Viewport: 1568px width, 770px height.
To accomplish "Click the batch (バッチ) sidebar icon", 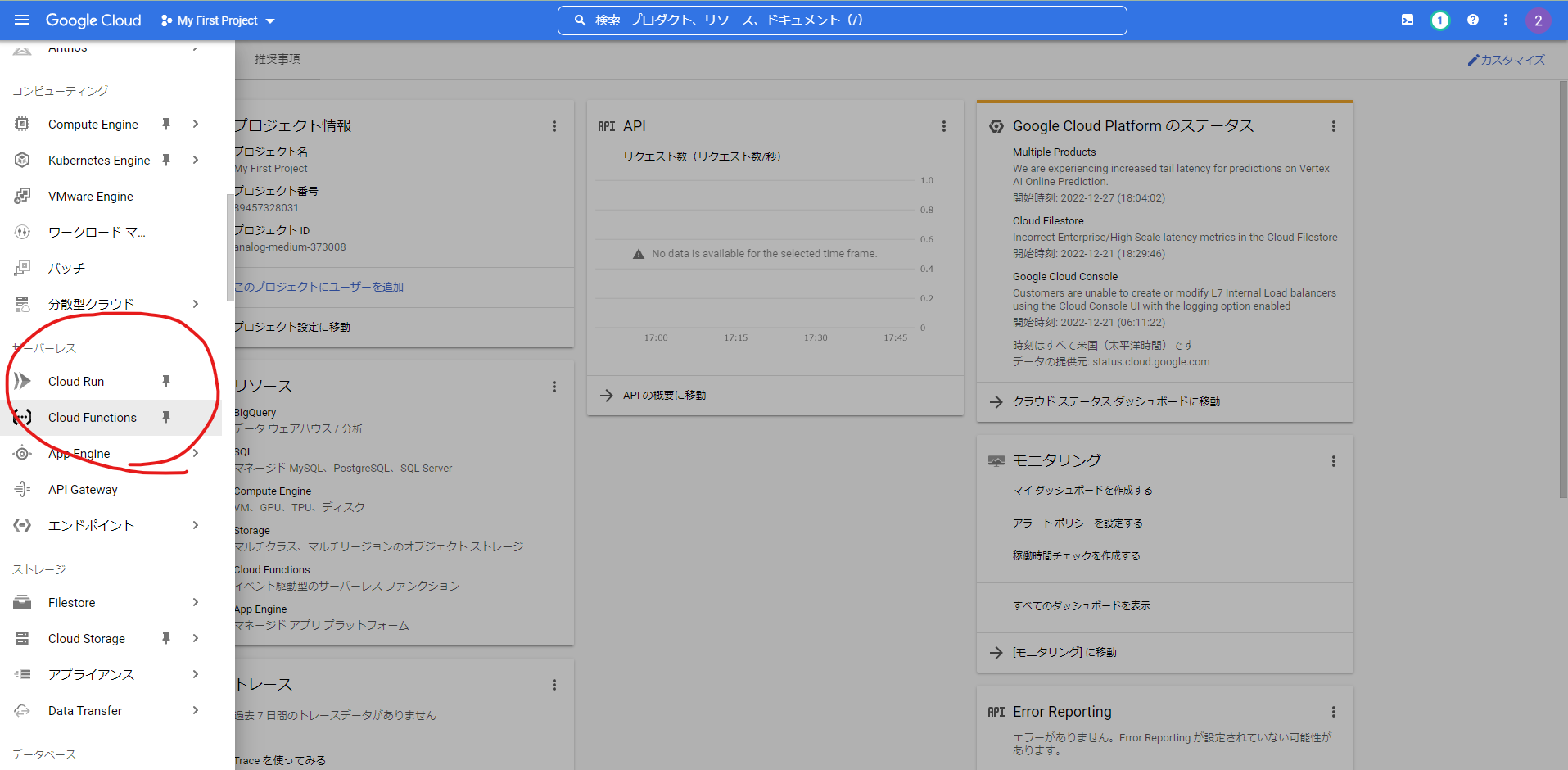I will (22, 268).
